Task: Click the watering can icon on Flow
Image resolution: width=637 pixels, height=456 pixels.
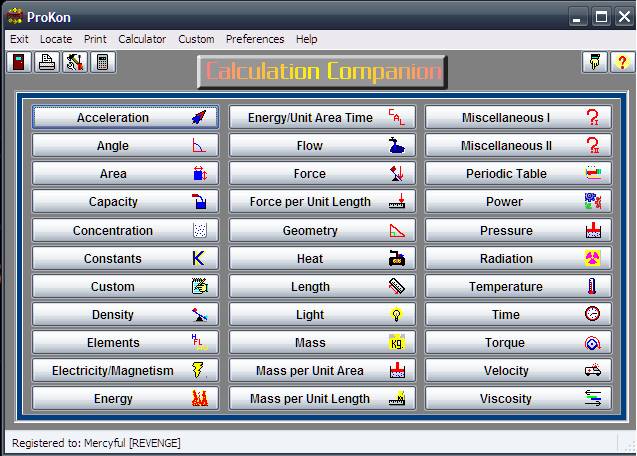Action: [396, 145]
